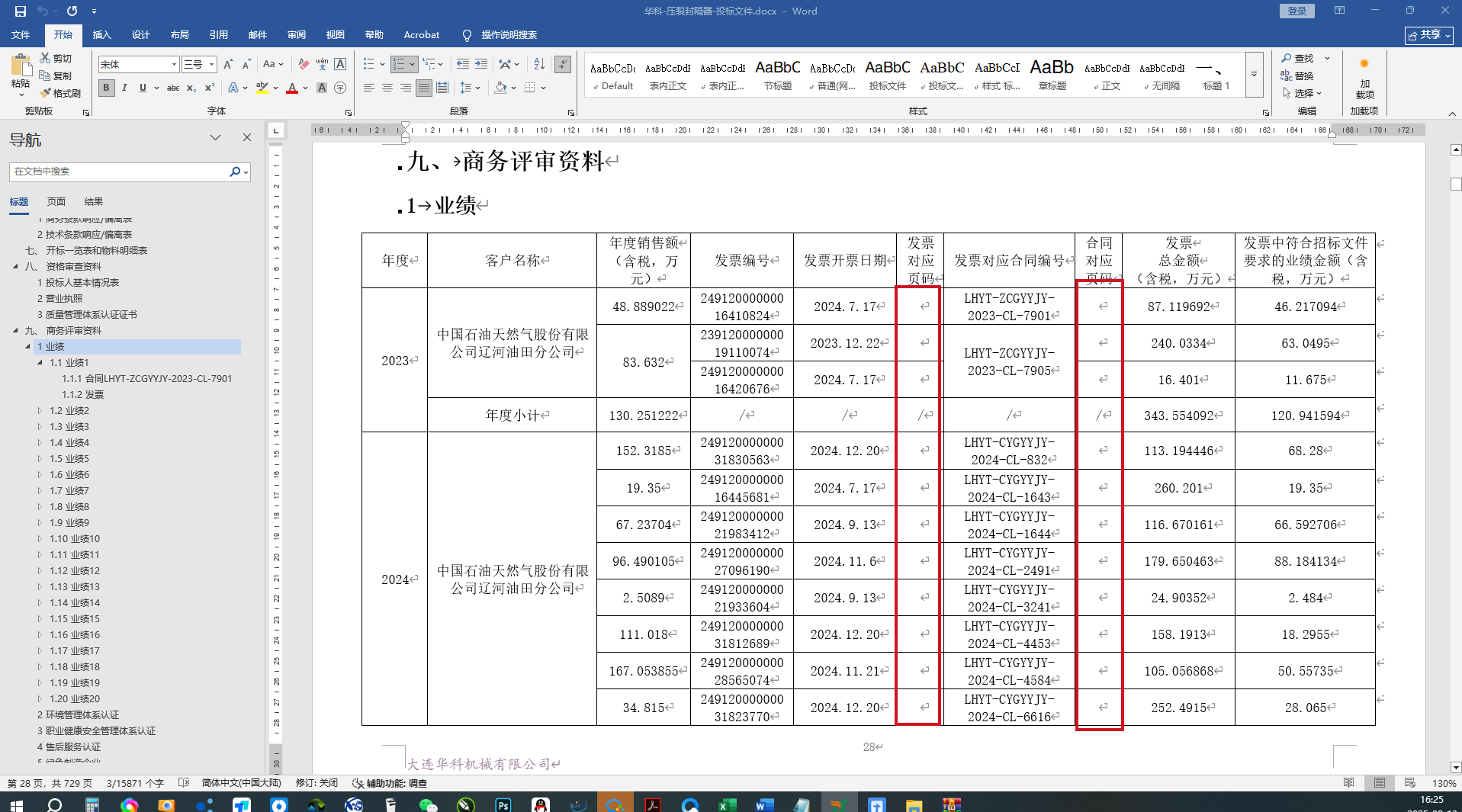The width and height of the screenshot is (1462, 812).
Task: Expand the 1.2 业绩2 heading in navigation
Action: pos(40,411)
